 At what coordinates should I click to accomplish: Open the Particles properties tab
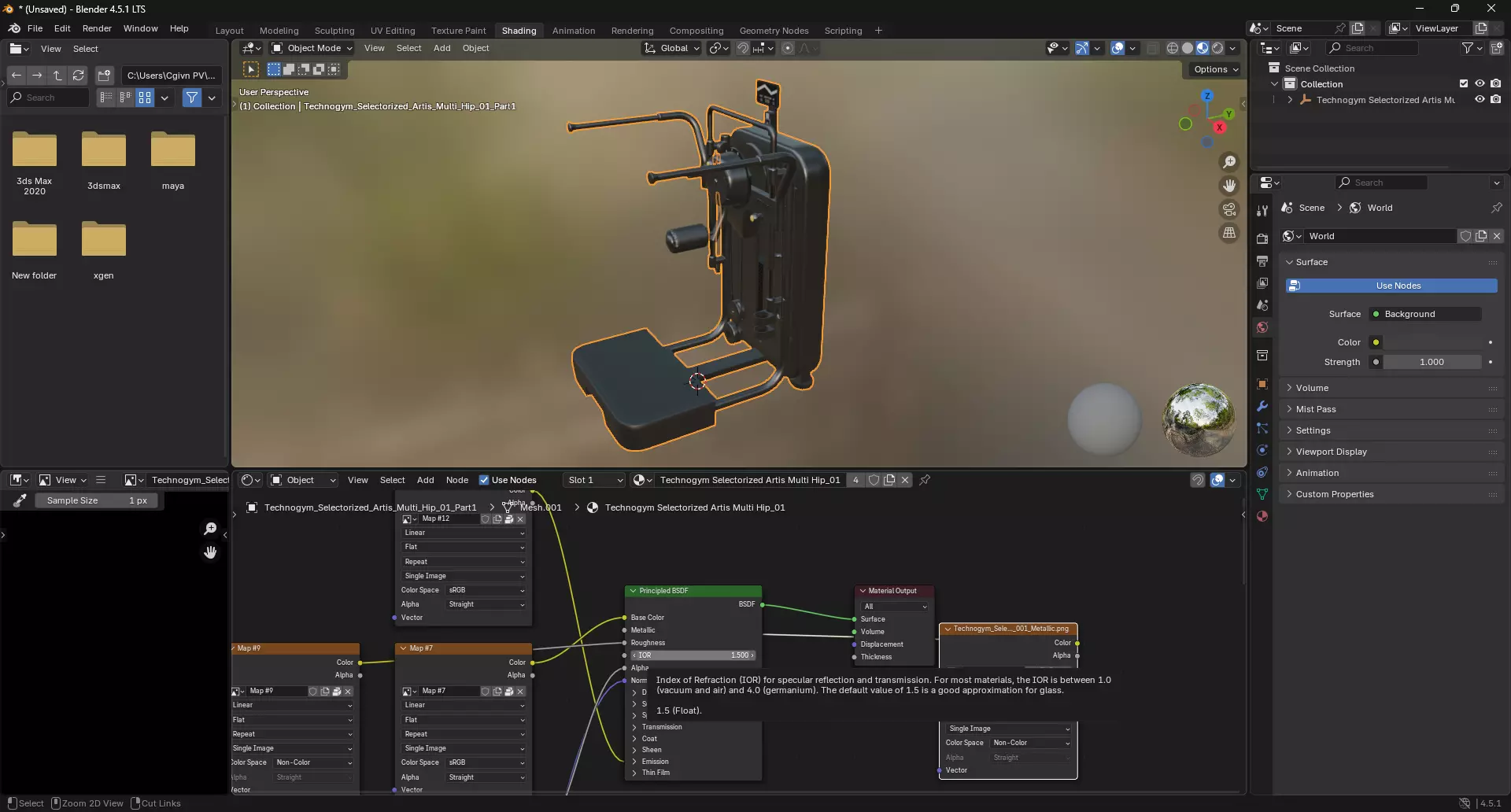click(x=1262, y=428)
